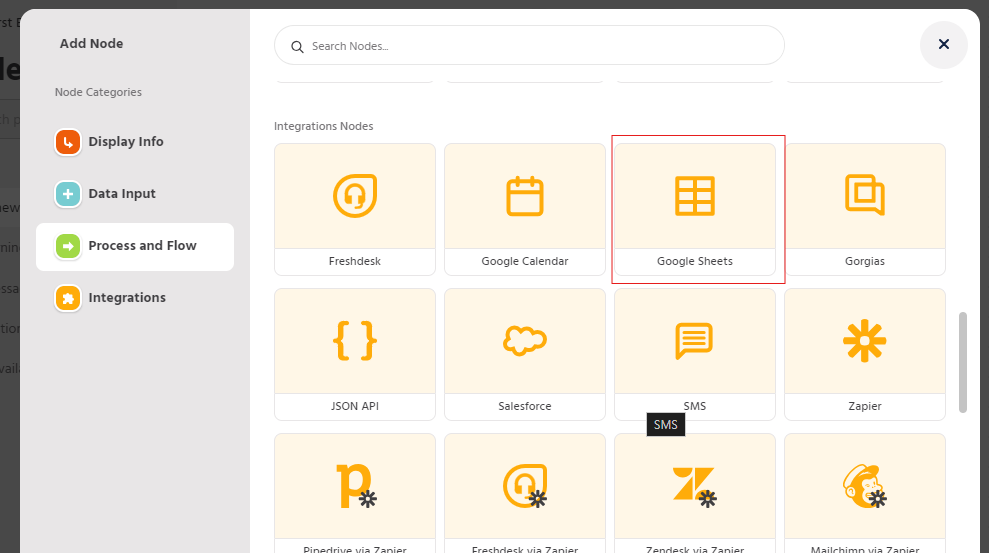Pick the Salesforce cloud icon
The image size is (989, 553).
(x=524, y=341)
